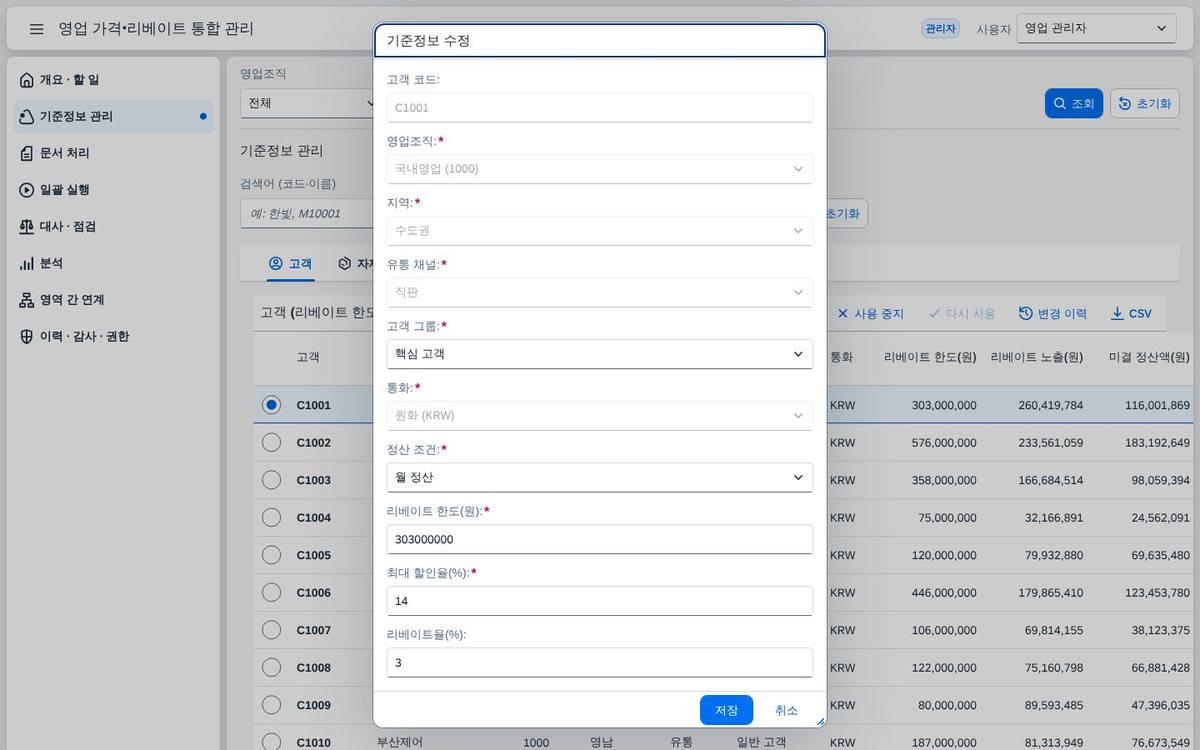Open the 유통 채널 직판 dropdown

599,292
